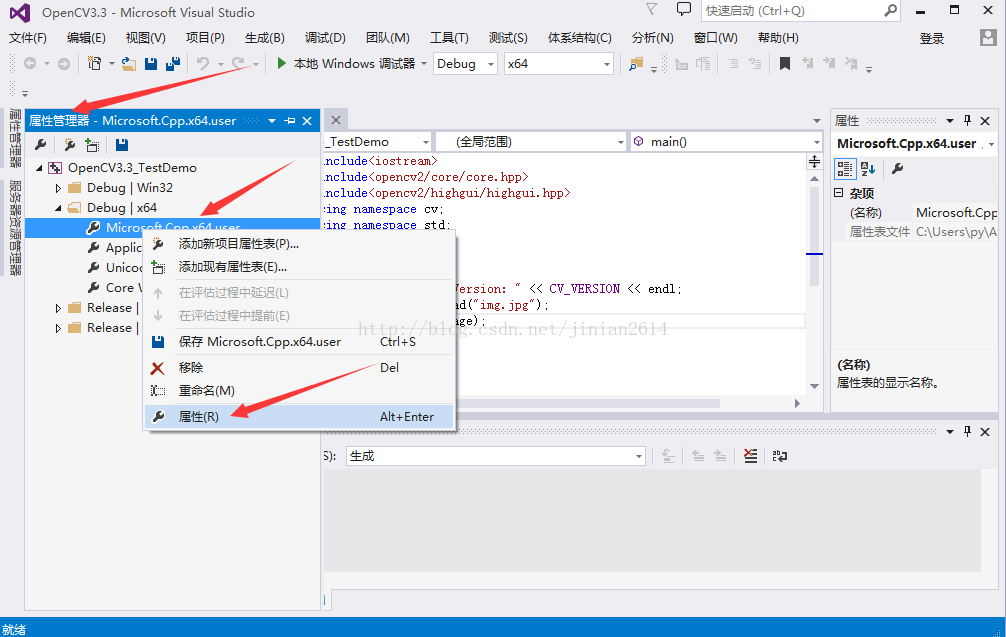Screen dimensions: 1006x637
Task: Click the undo arrow toolbar icon
Action: tap(203, 64)
